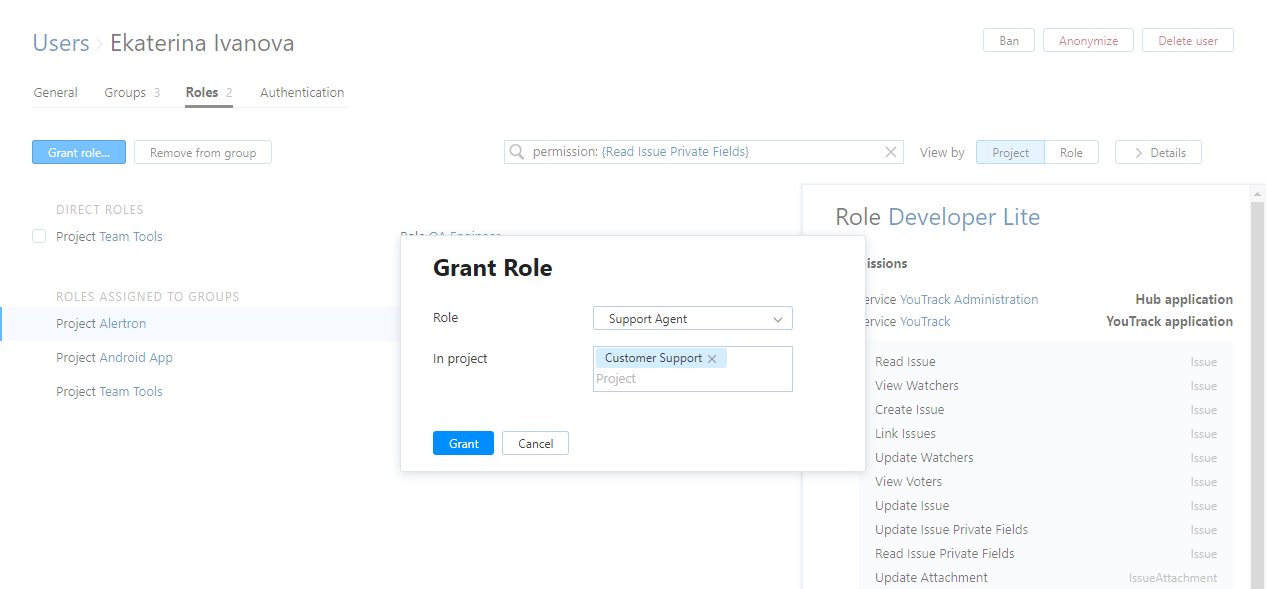Clear the permission search query with X icon
The image size is (1266, 589).
pyautogui.click(x=891, y=152)
